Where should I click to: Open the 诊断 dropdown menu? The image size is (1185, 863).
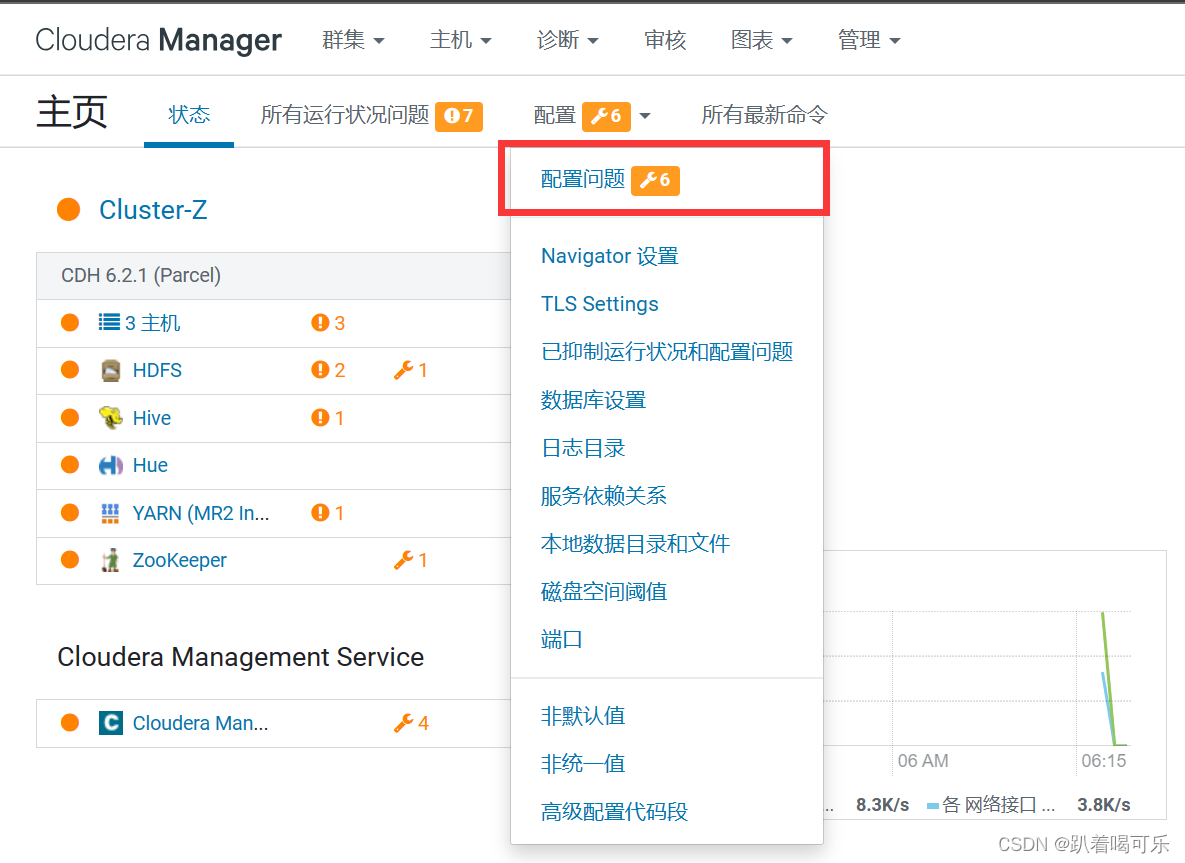pos(567,39)
